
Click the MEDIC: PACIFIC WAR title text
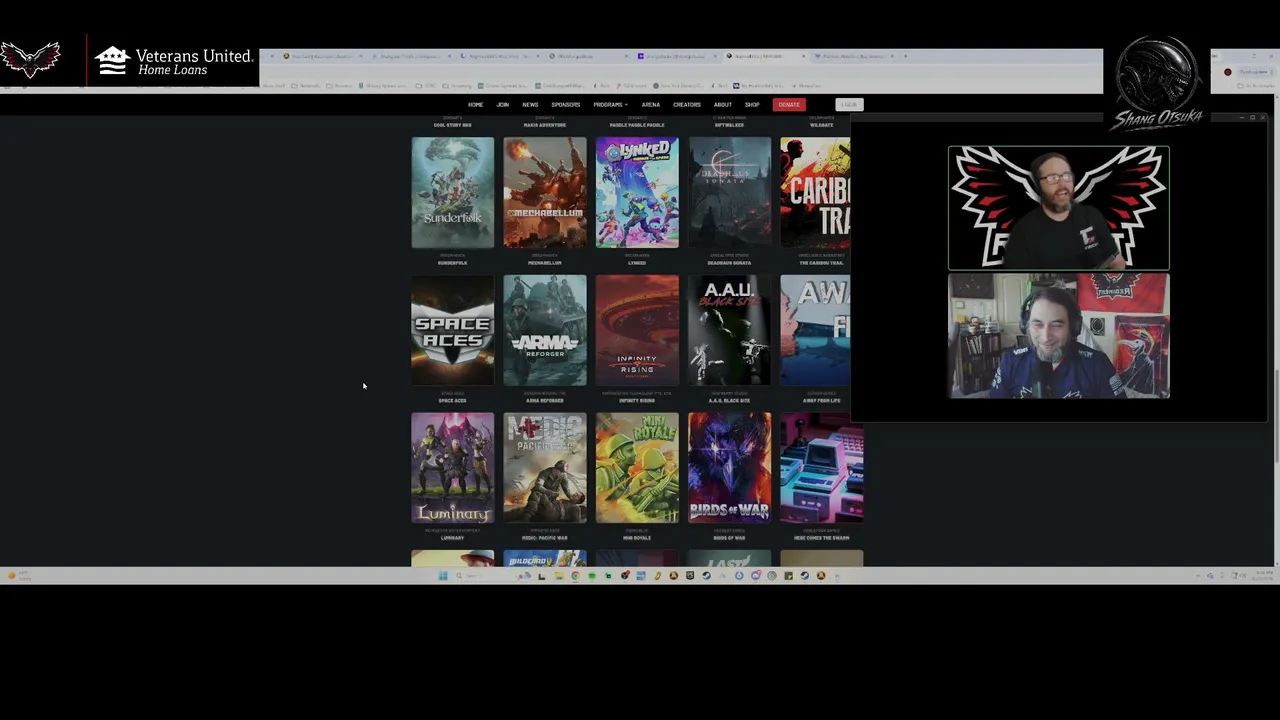coord(545,538)
